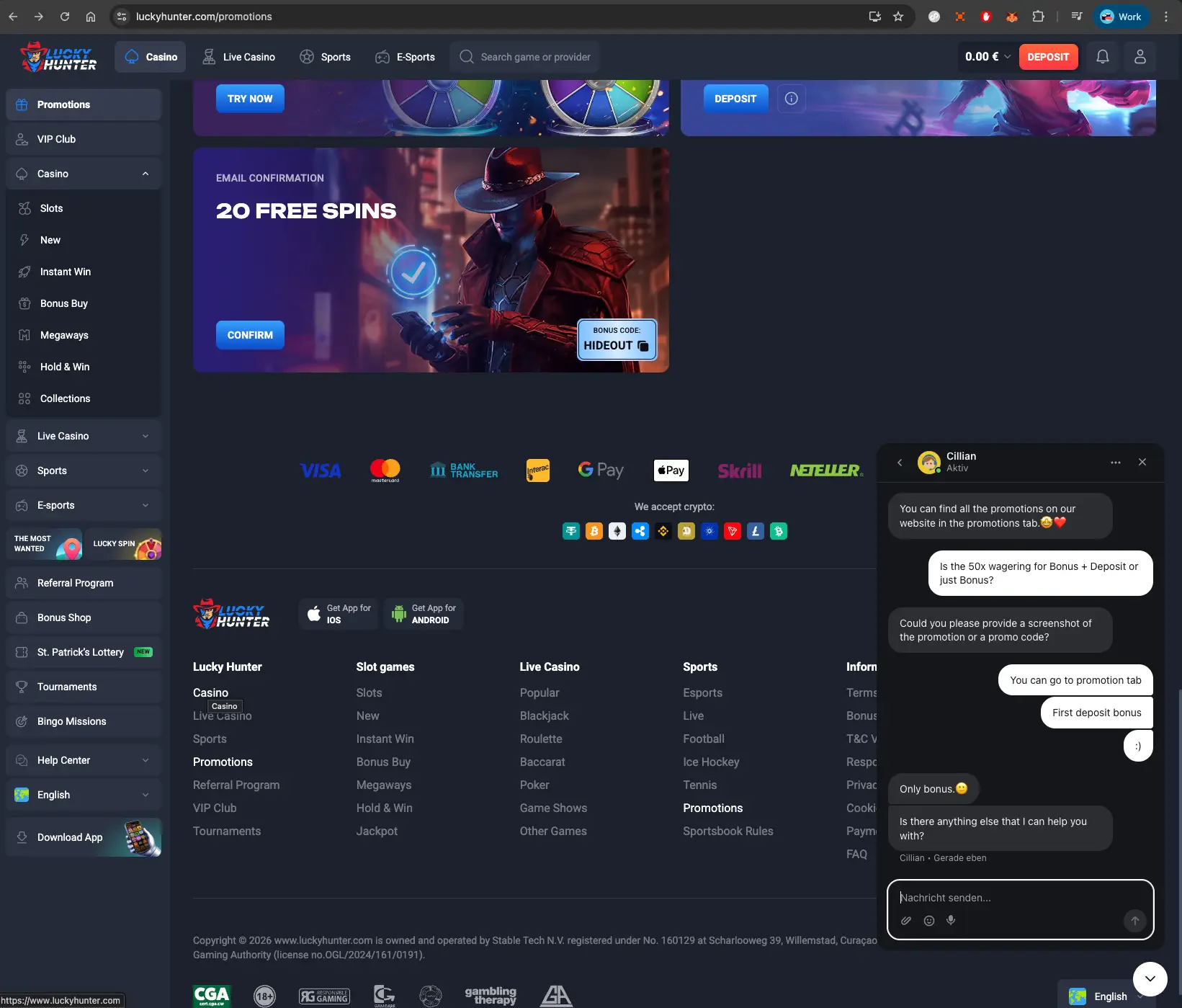Click the Mastercard payment logo

385,470
